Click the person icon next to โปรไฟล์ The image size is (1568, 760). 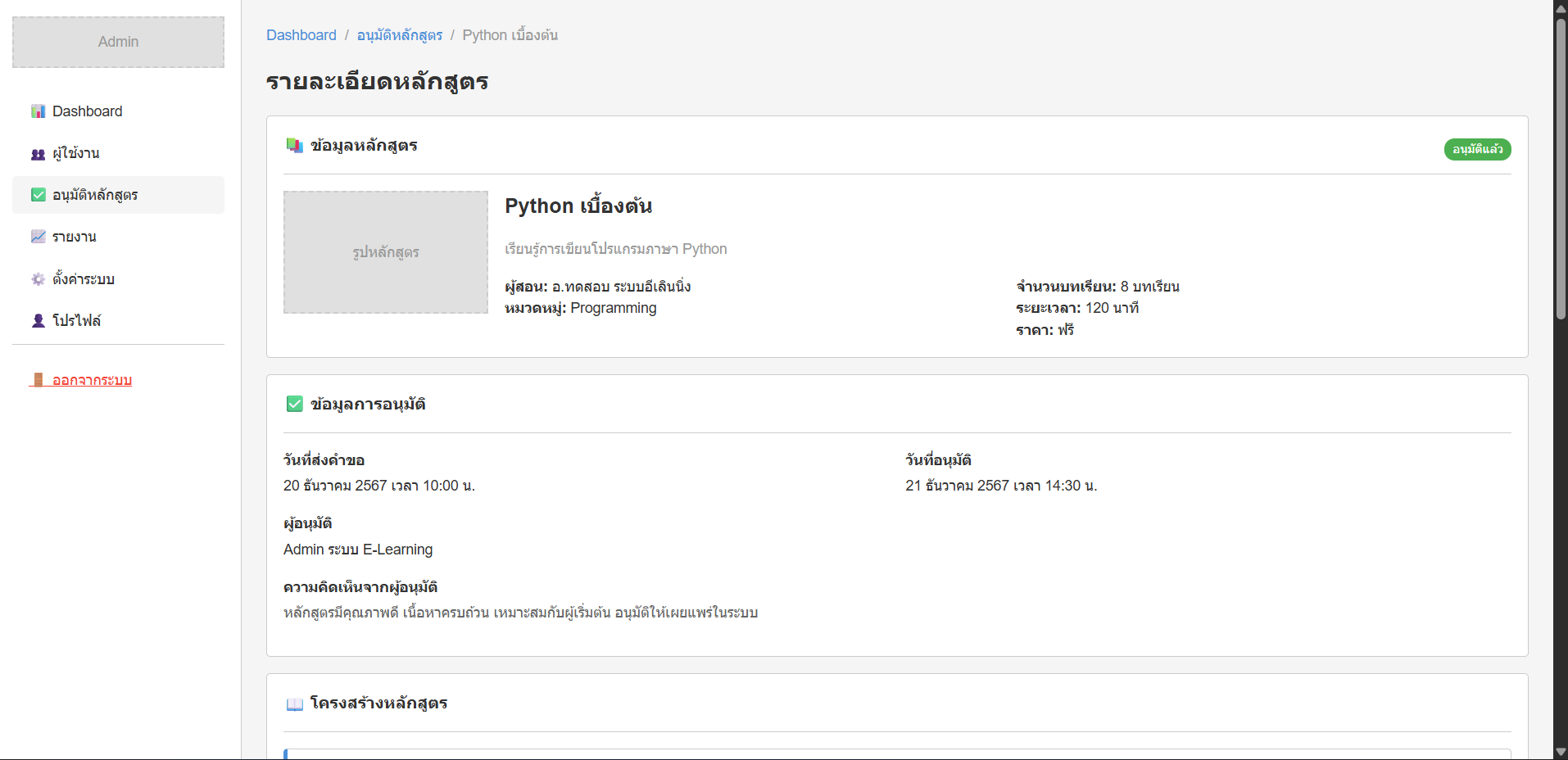38,320
